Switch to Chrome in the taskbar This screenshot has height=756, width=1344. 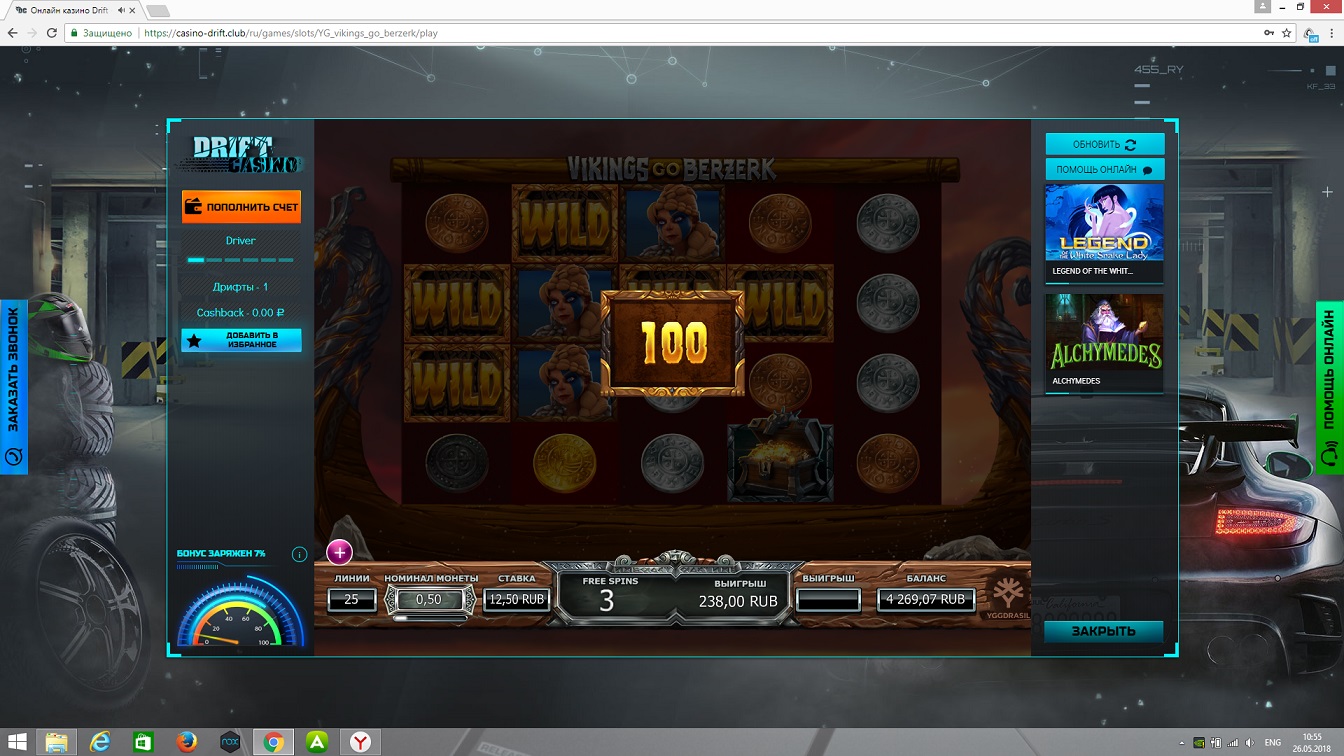[273, 742]
